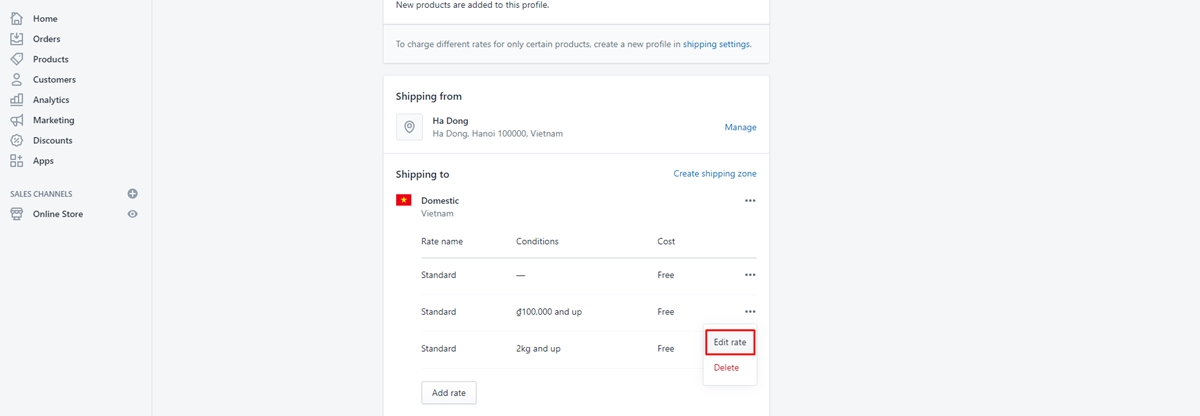The width and height of the screenshot is (1200, 416).
Task: Click the ₫100,000 and up condition
Action: click(549, 312)
